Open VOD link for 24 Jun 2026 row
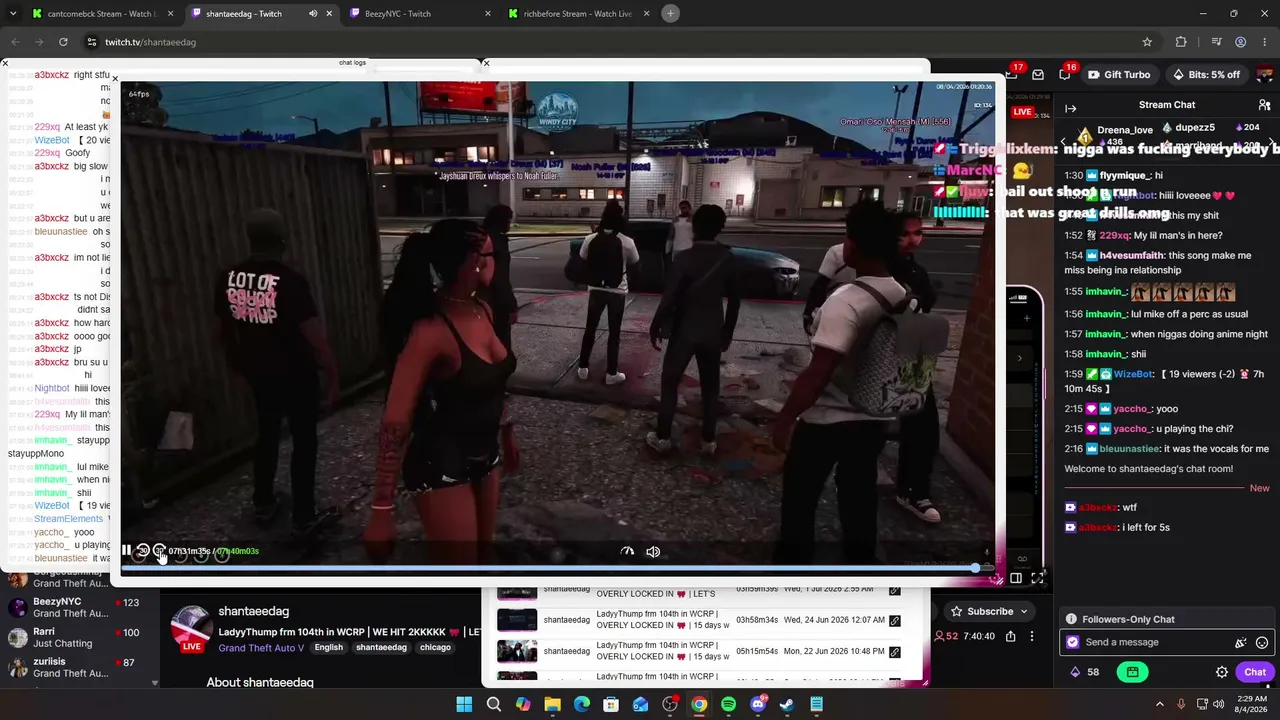The width and height of the screenshot is (1280, 720). 894,621
